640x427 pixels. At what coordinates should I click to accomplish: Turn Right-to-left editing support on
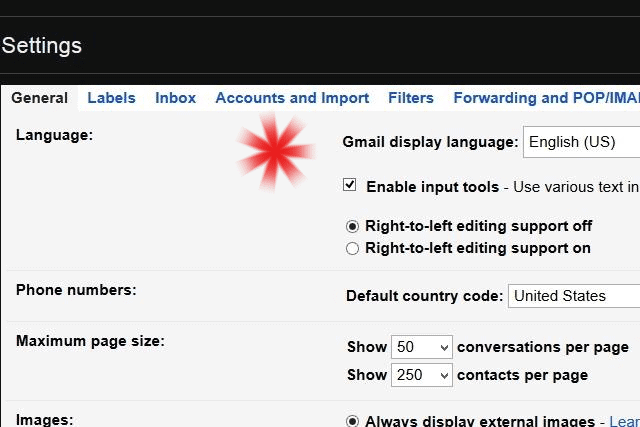click(352, 249)
